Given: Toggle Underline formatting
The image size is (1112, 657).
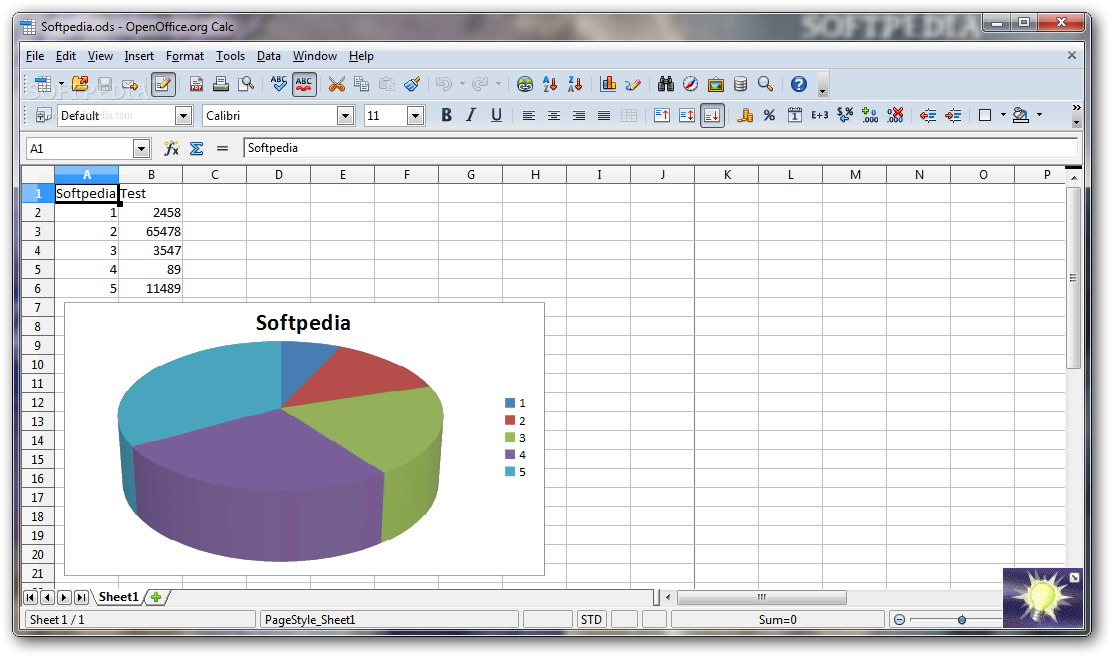Looking at the screenshot, I should (x=496, y=115).
